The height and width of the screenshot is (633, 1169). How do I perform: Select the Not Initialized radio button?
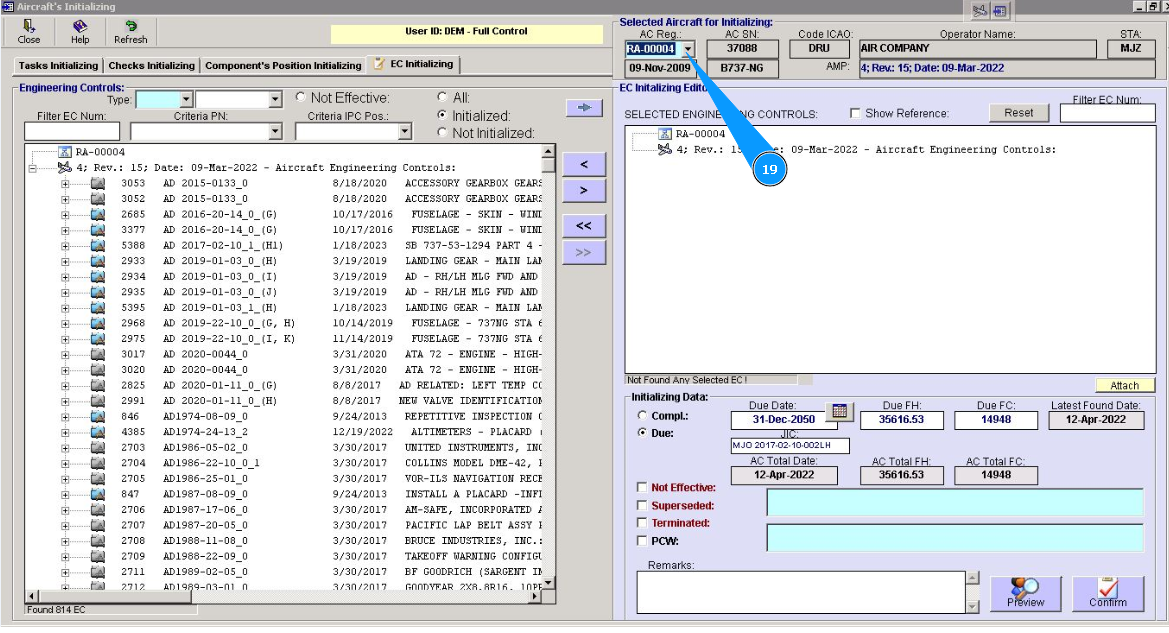tap(443, 133)
